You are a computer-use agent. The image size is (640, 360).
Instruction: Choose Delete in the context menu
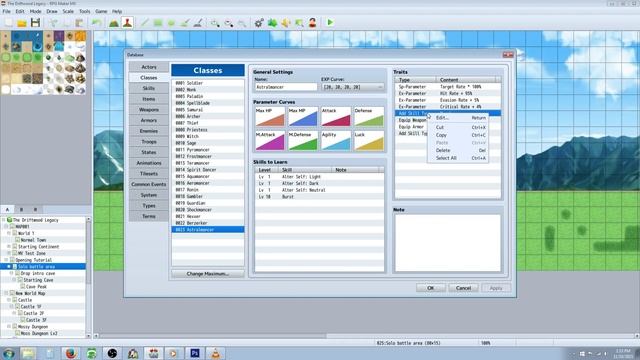(458, 150)
